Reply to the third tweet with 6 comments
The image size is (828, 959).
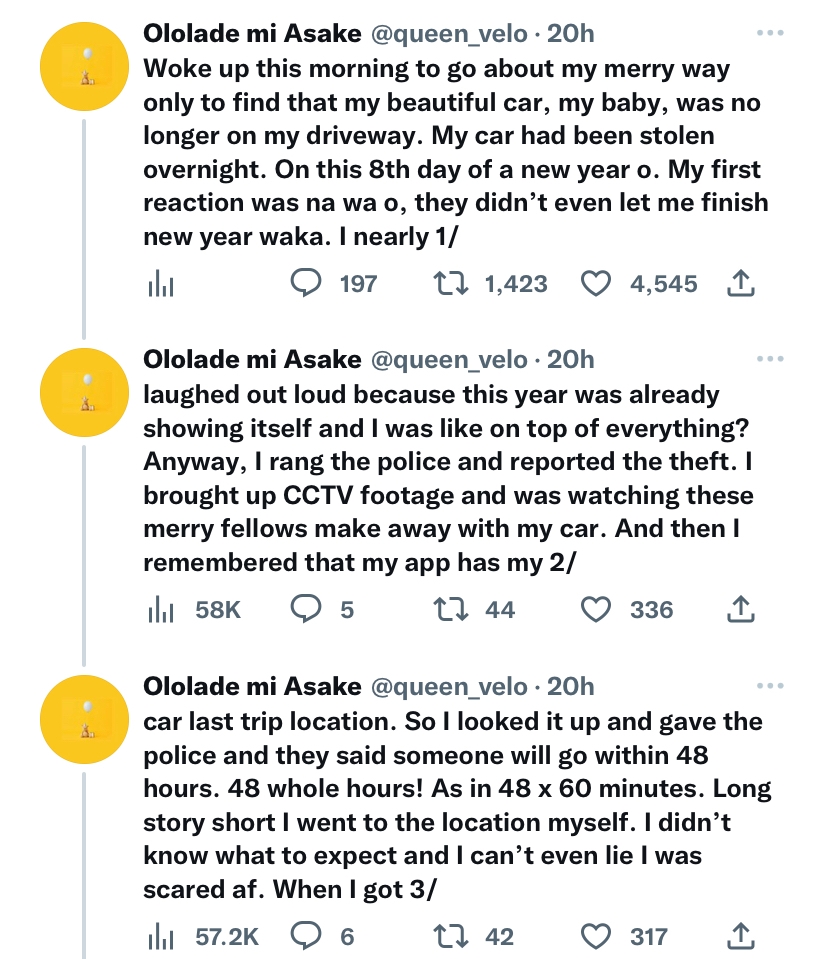322,936
